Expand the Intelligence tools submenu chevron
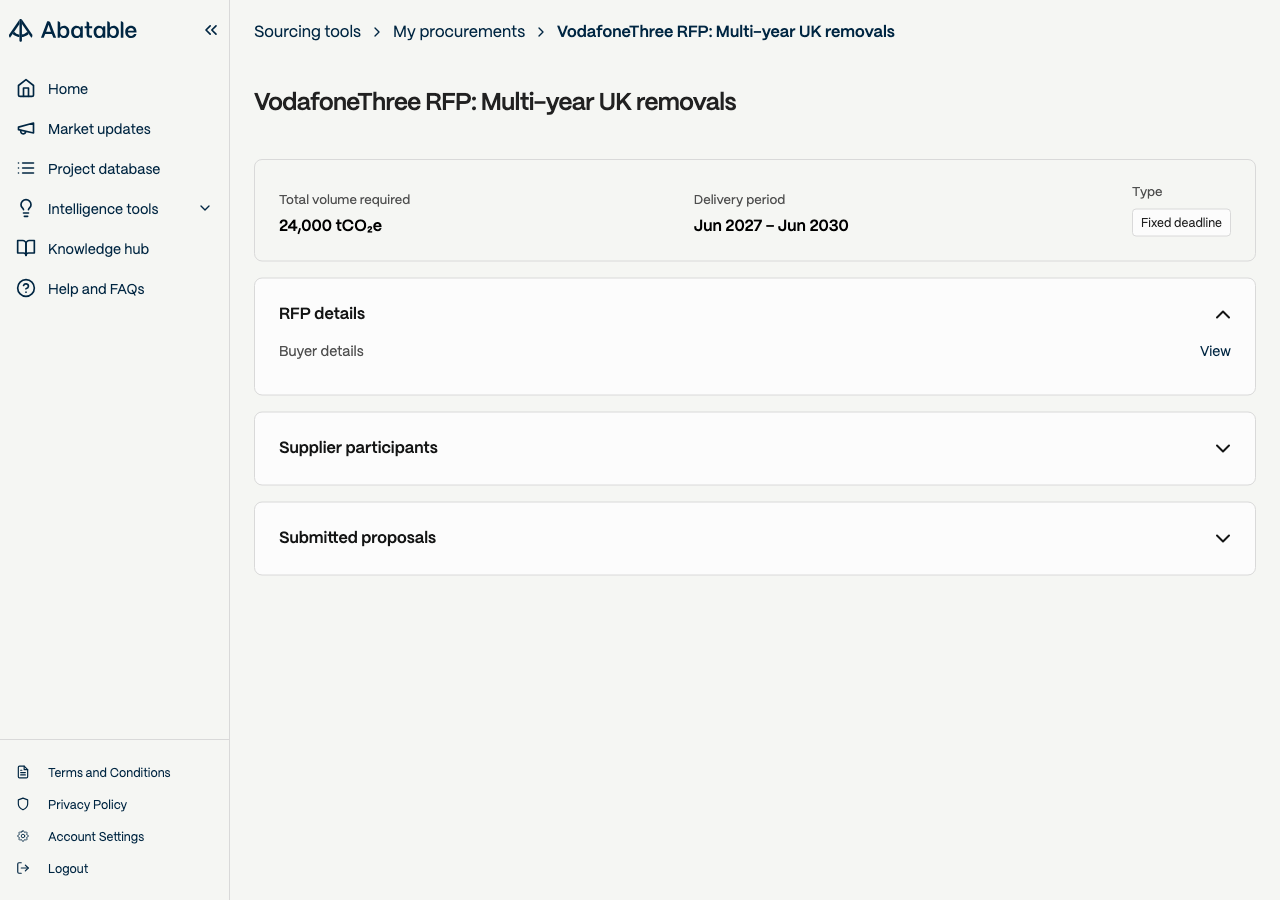This screenshot has width=1280, height=900. coord(205,208)
